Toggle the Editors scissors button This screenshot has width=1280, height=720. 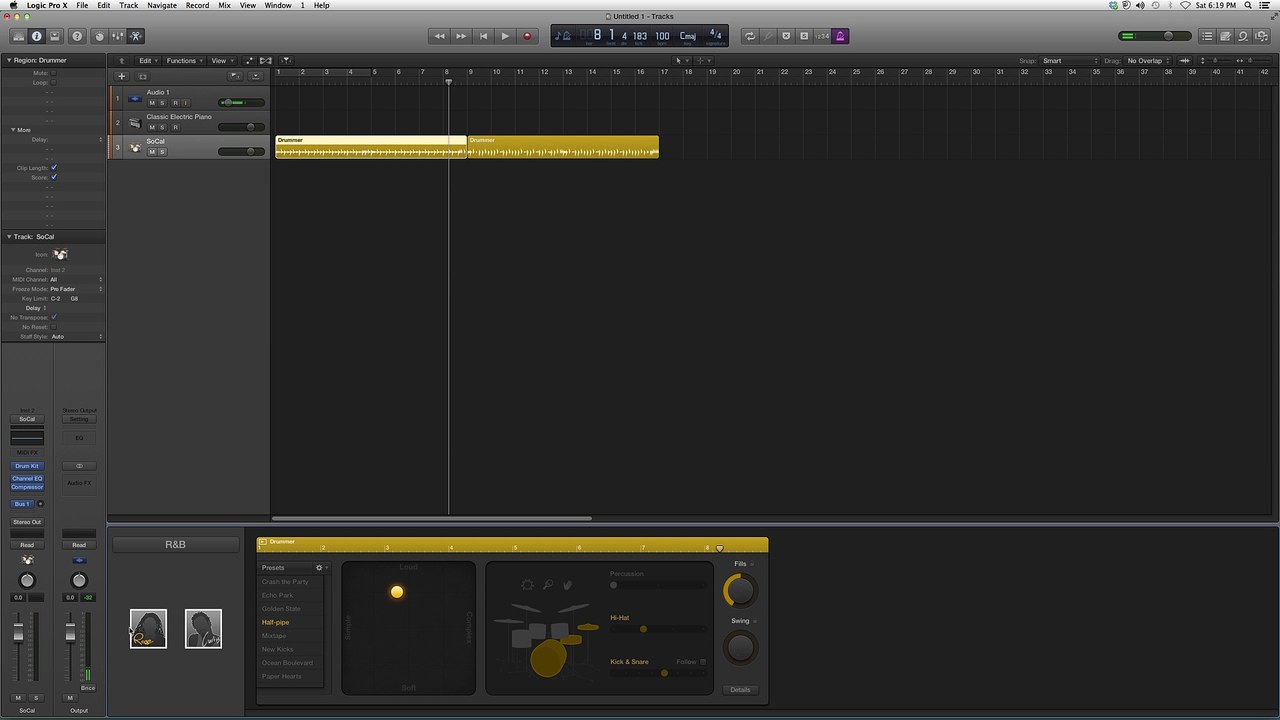(136, 36)
